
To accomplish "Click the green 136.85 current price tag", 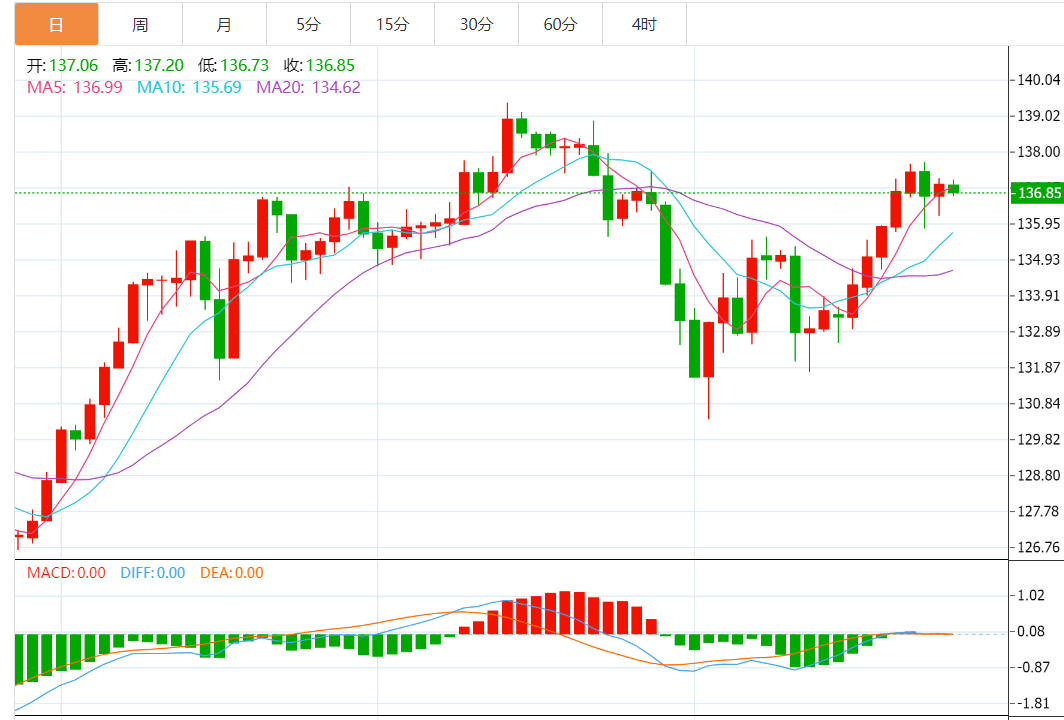I will point(1037,193).
